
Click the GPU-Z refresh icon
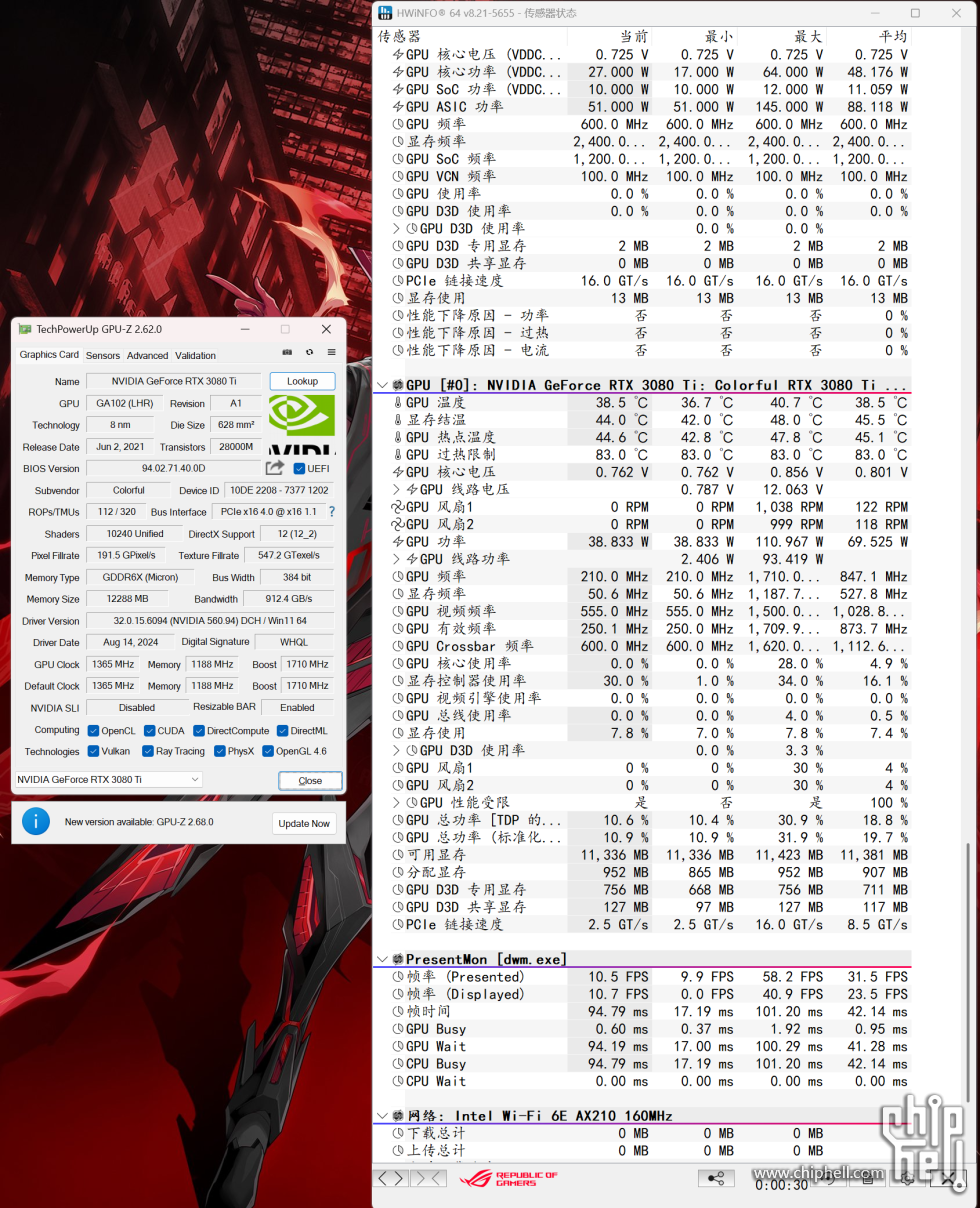(309, 352)
